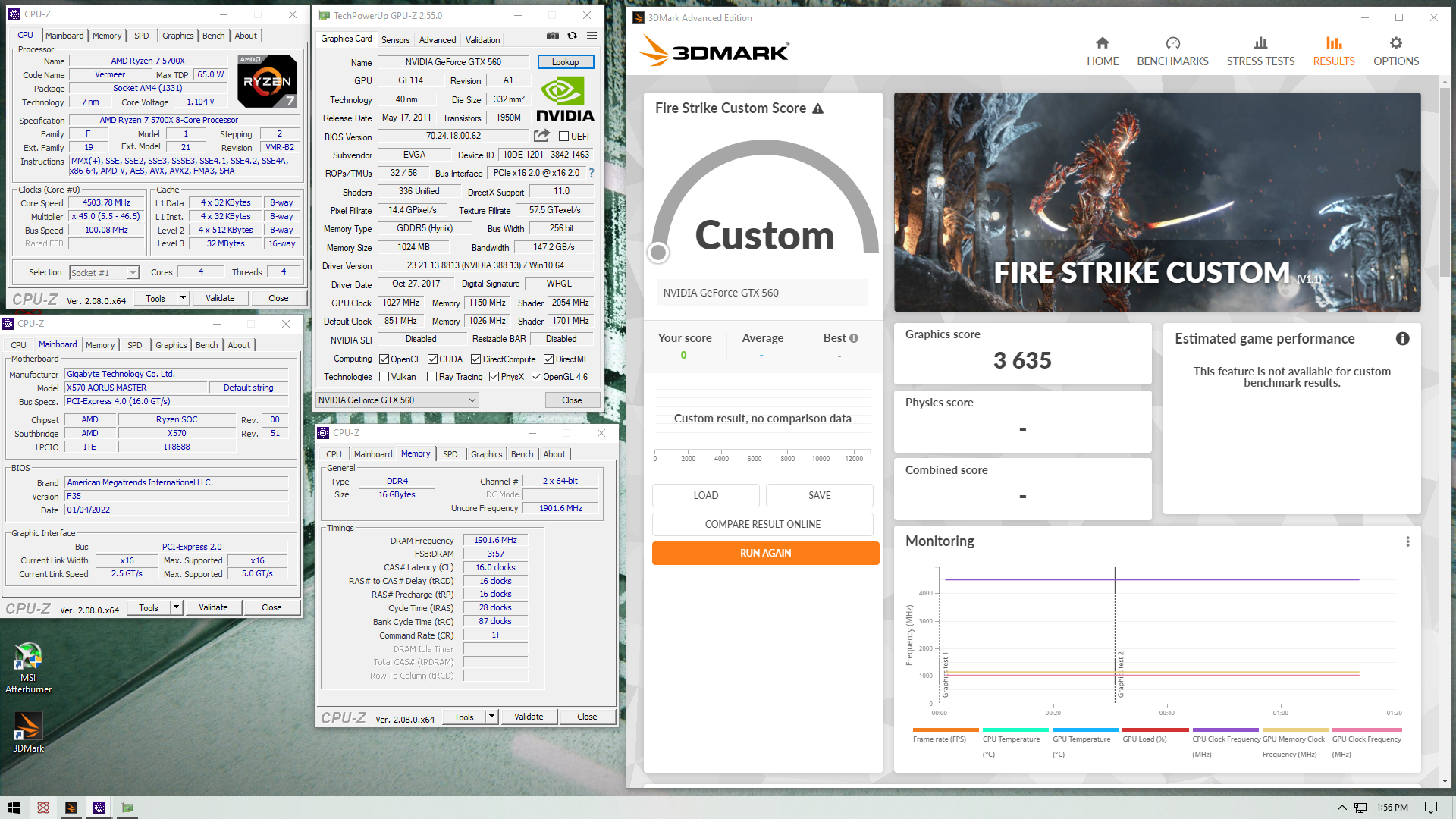The image size is (1456, 819).
Task: Toggle the OpenGL 4.6 checkbox
Action: [x=536, y=377]
